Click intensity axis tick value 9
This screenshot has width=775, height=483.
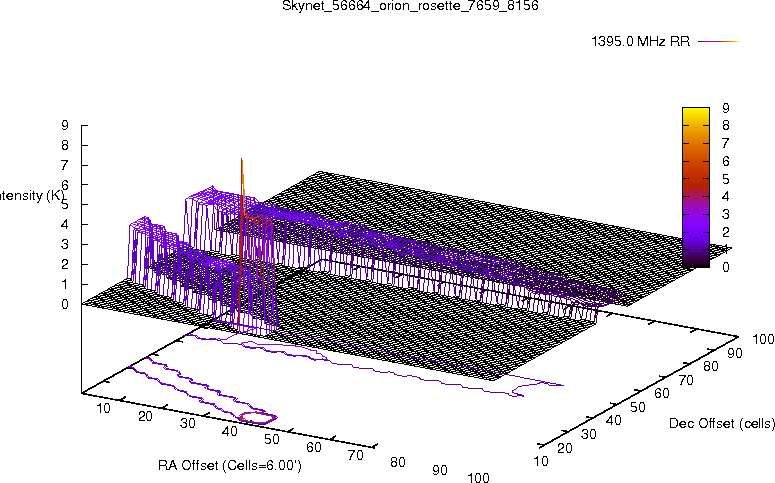click(x=65, y=125)
